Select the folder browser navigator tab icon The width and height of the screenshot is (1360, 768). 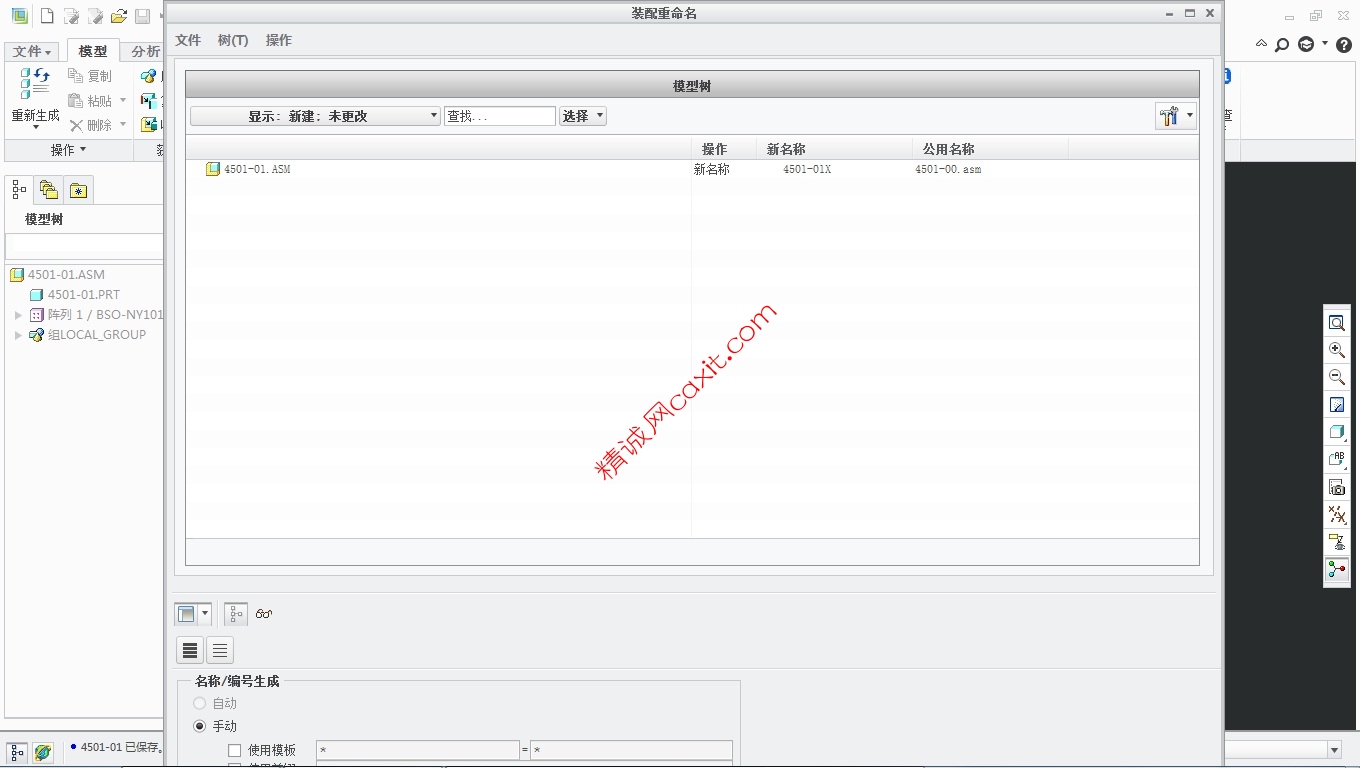48,189
